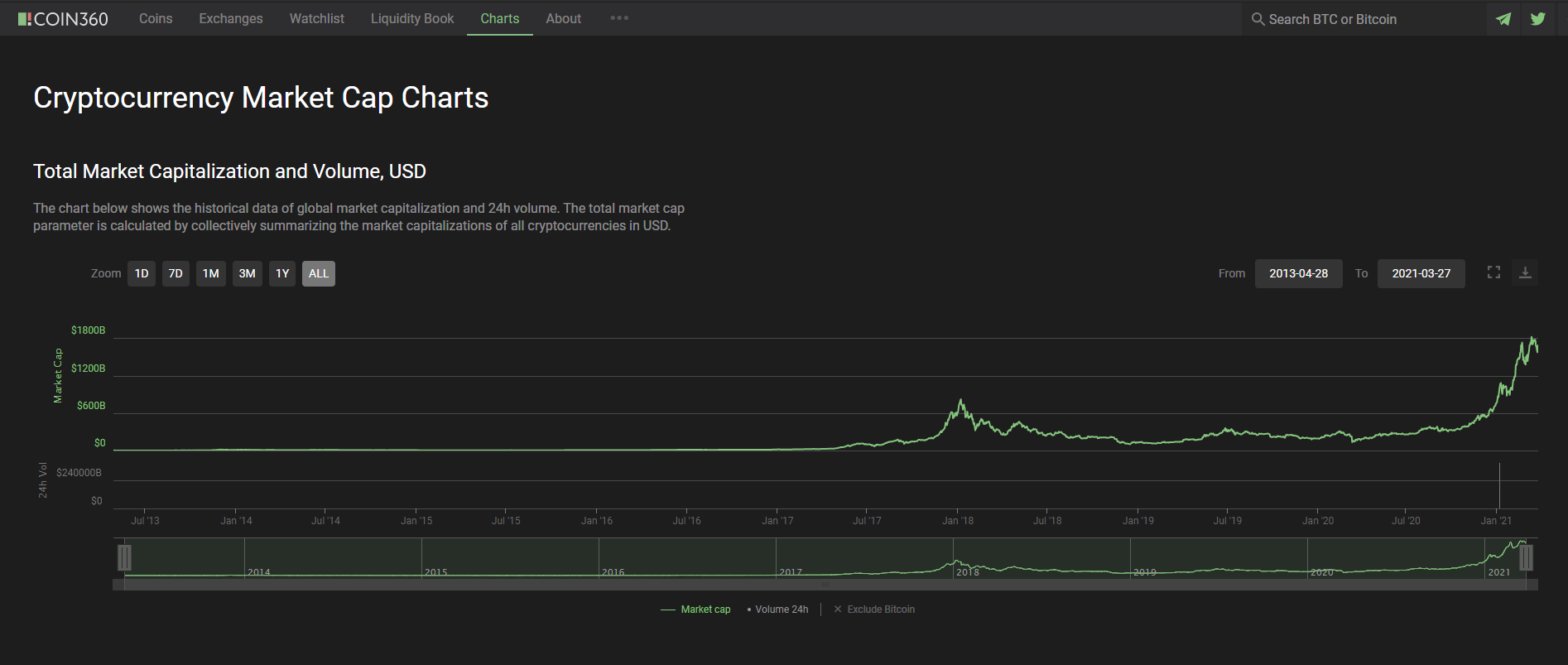Open the Liquidity Book tab
This screenshot has width=1568, height=665.
412,18
